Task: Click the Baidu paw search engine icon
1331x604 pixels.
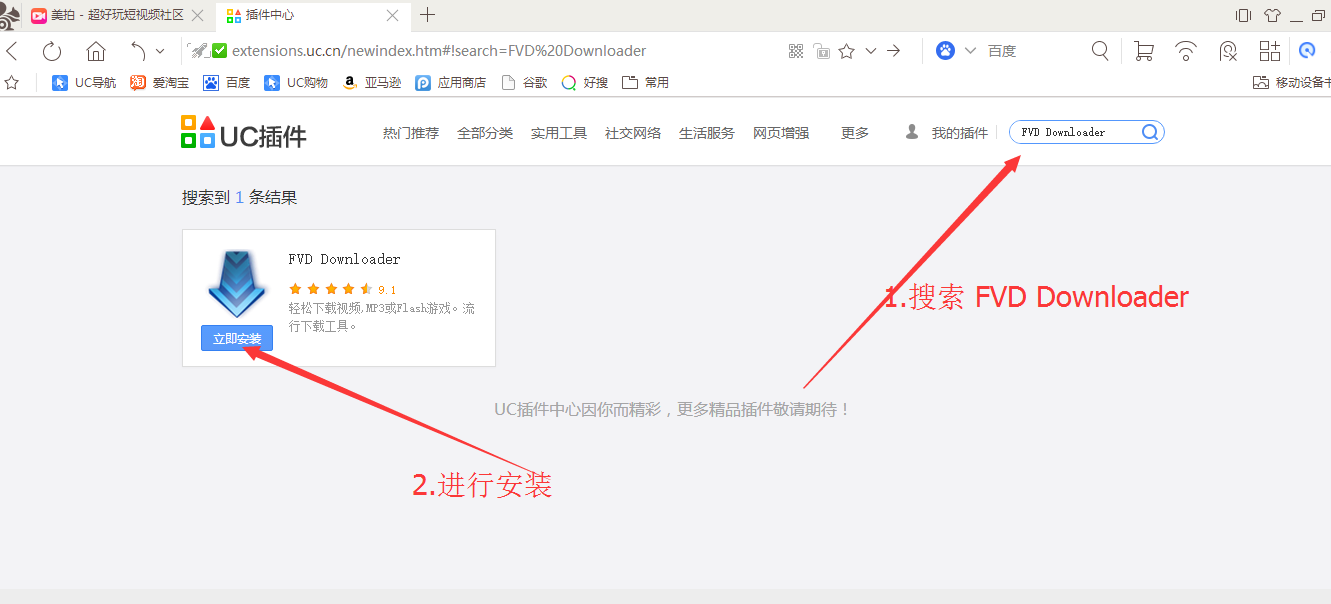Action: click(945, 51)
